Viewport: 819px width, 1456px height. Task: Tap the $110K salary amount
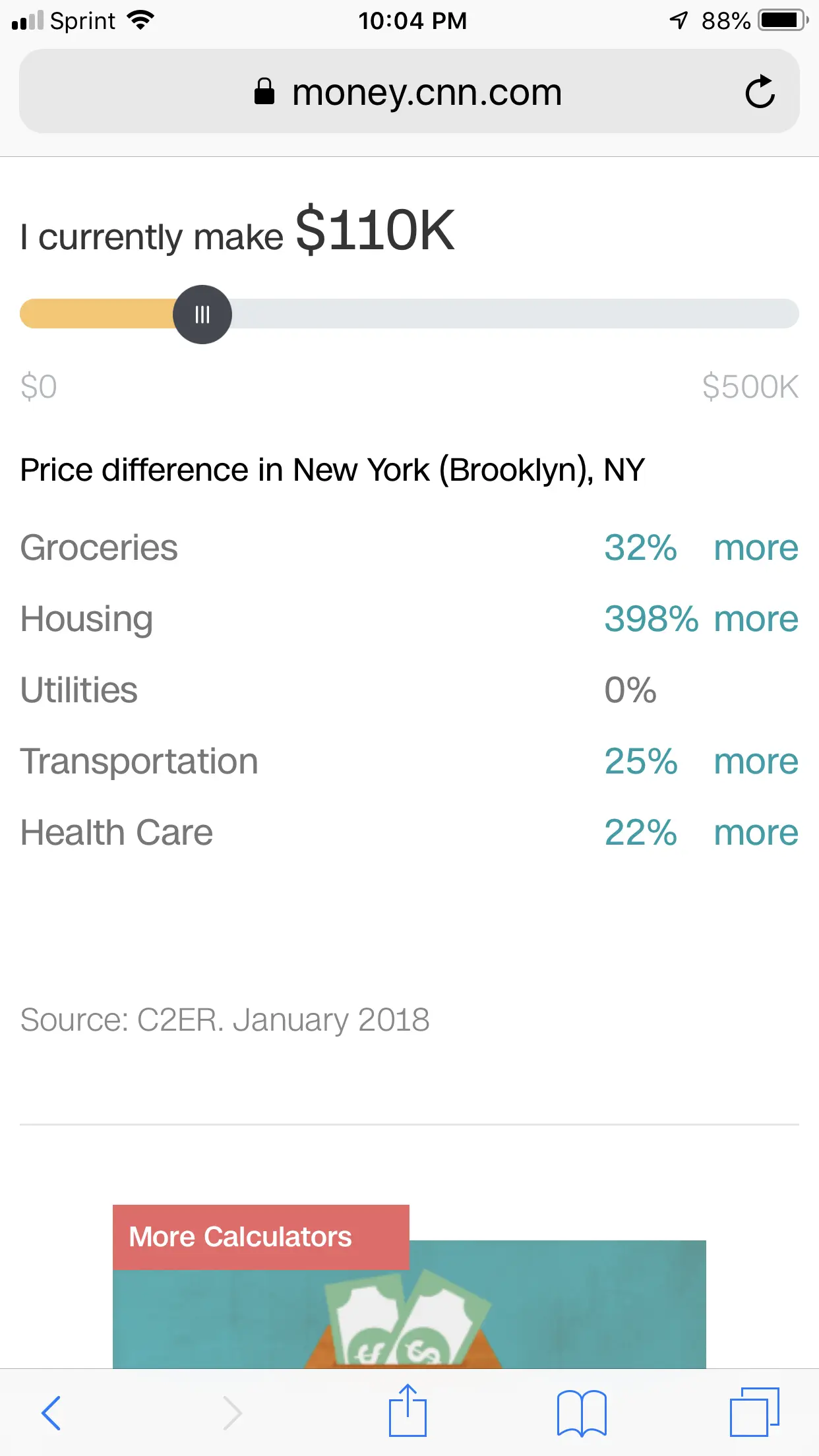(375, 230)
